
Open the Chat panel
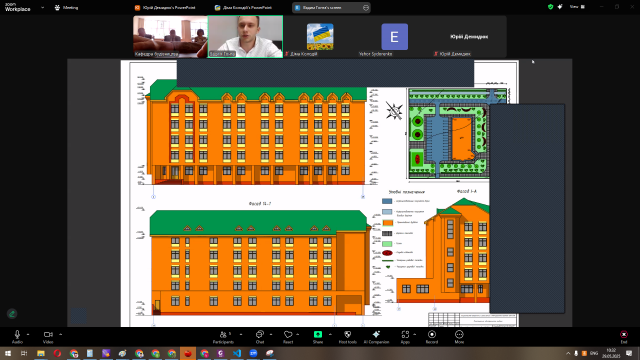[260, 337]
